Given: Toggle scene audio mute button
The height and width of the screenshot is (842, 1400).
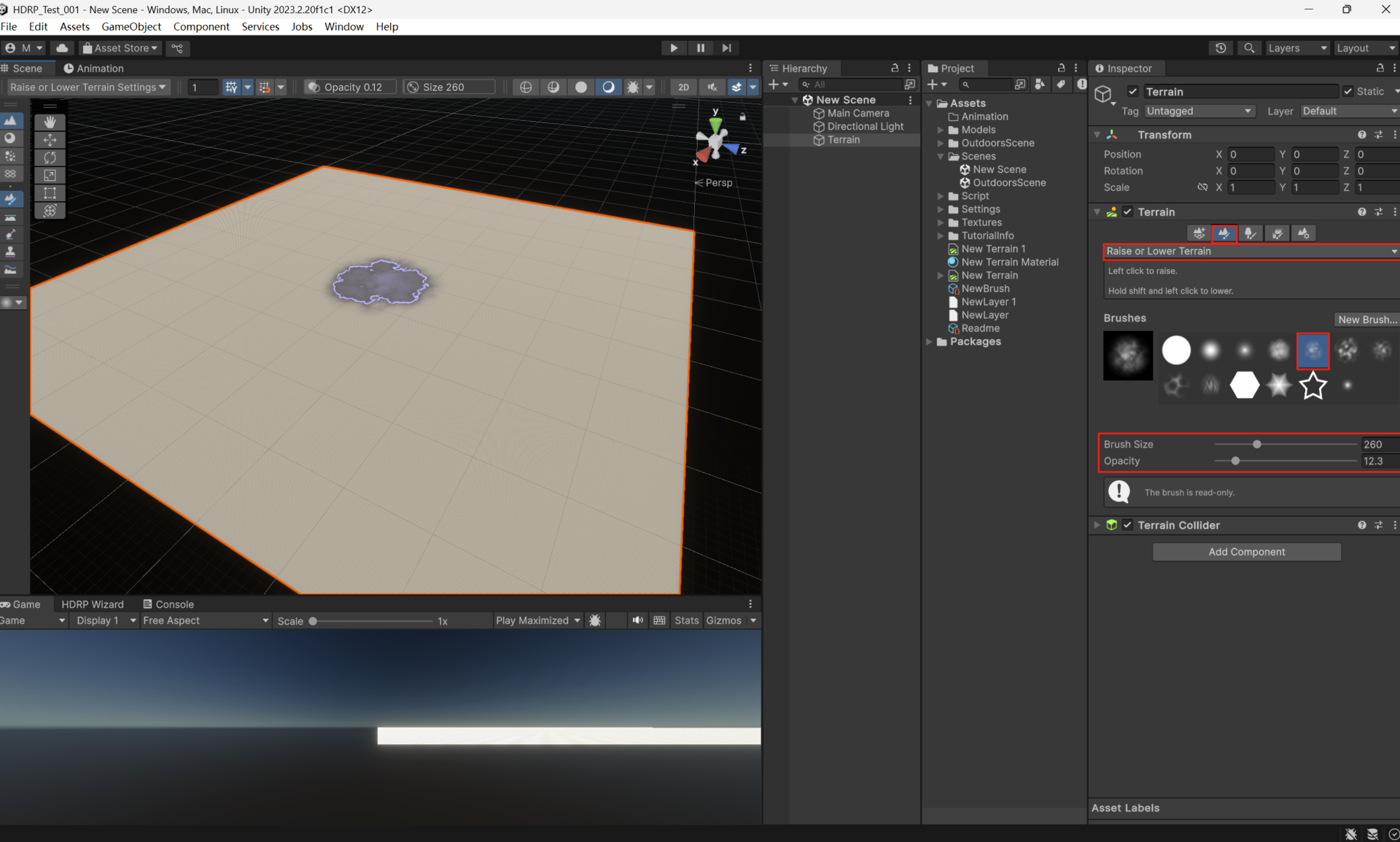Looking at the screenshot, I should pyautogui.click(x=712, y=87).
